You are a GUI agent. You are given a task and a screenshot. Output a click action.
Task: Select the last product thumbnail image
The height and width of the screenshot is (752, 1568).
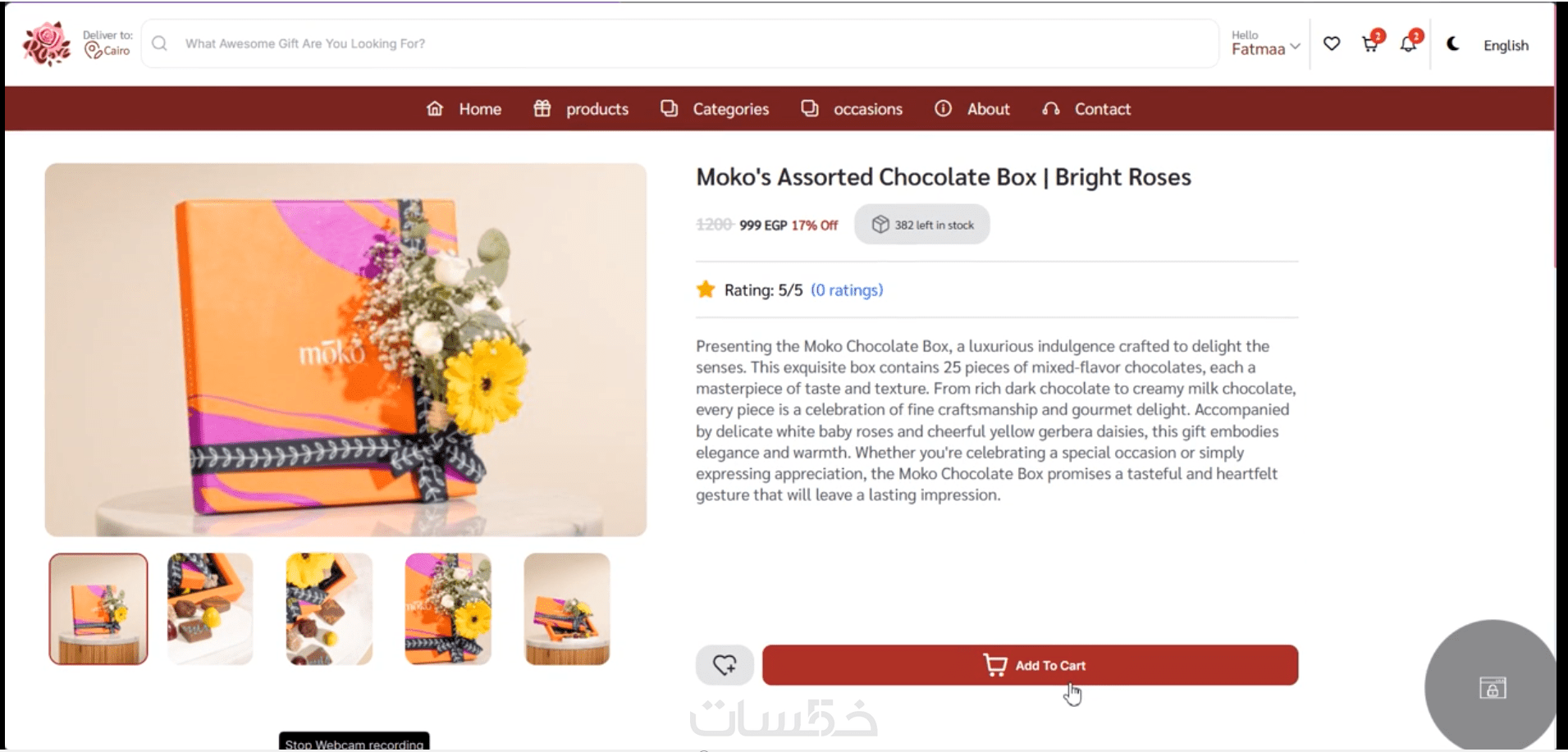click(x=567, y=608)
